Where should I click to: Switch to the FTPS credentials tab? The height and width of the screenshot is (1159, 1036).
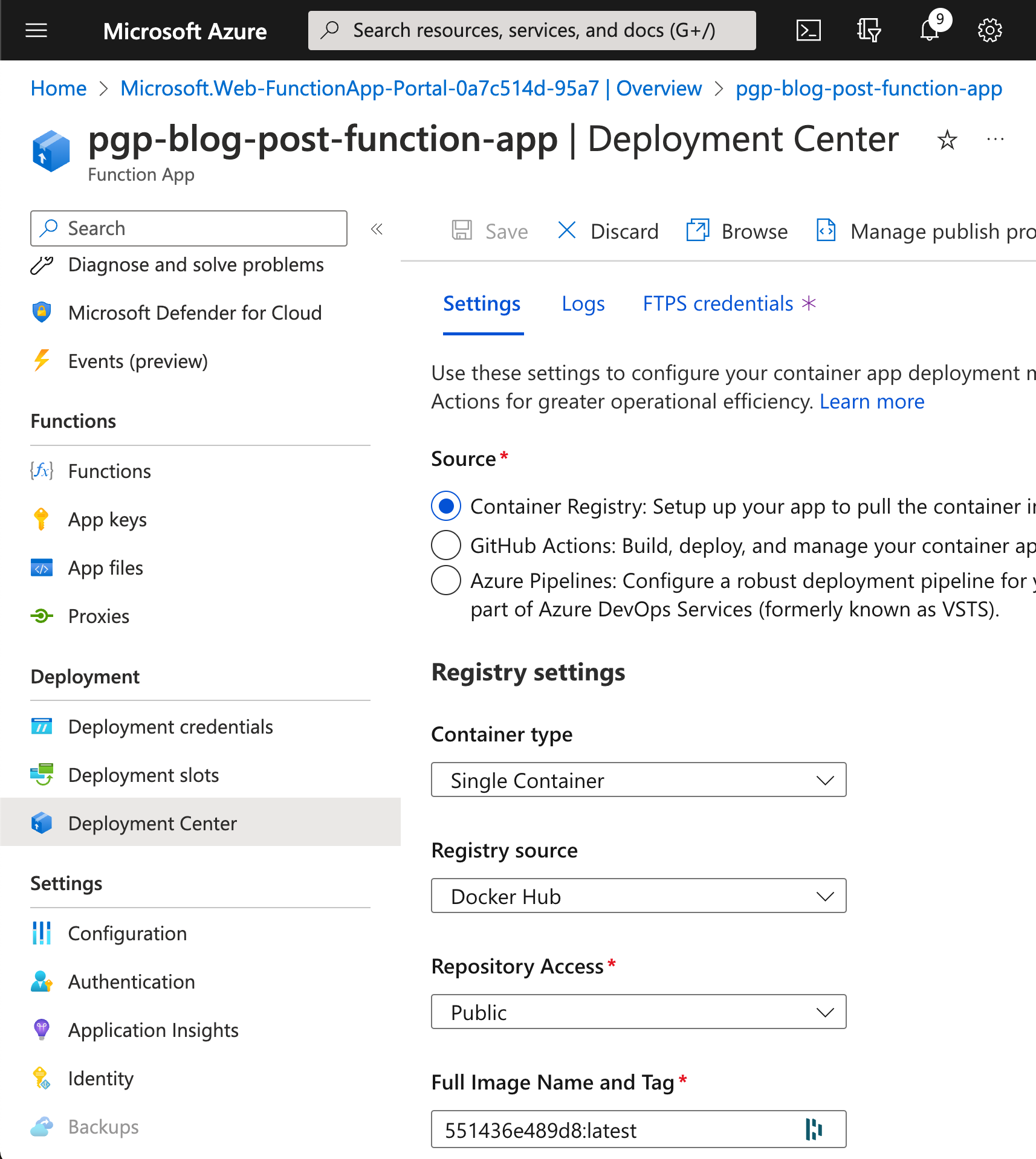(717, 303)
